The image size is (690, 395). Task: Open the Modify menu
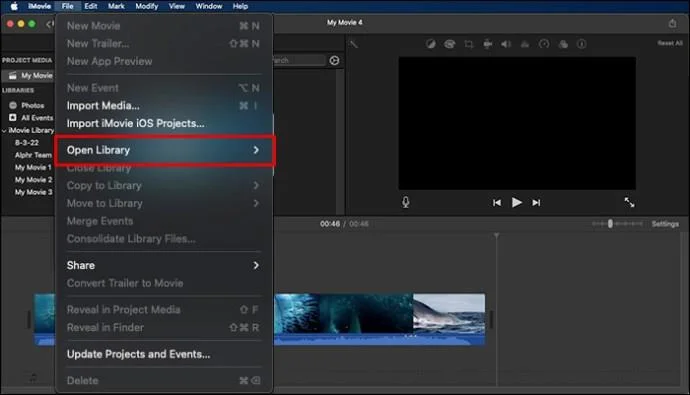pos(147,6)
